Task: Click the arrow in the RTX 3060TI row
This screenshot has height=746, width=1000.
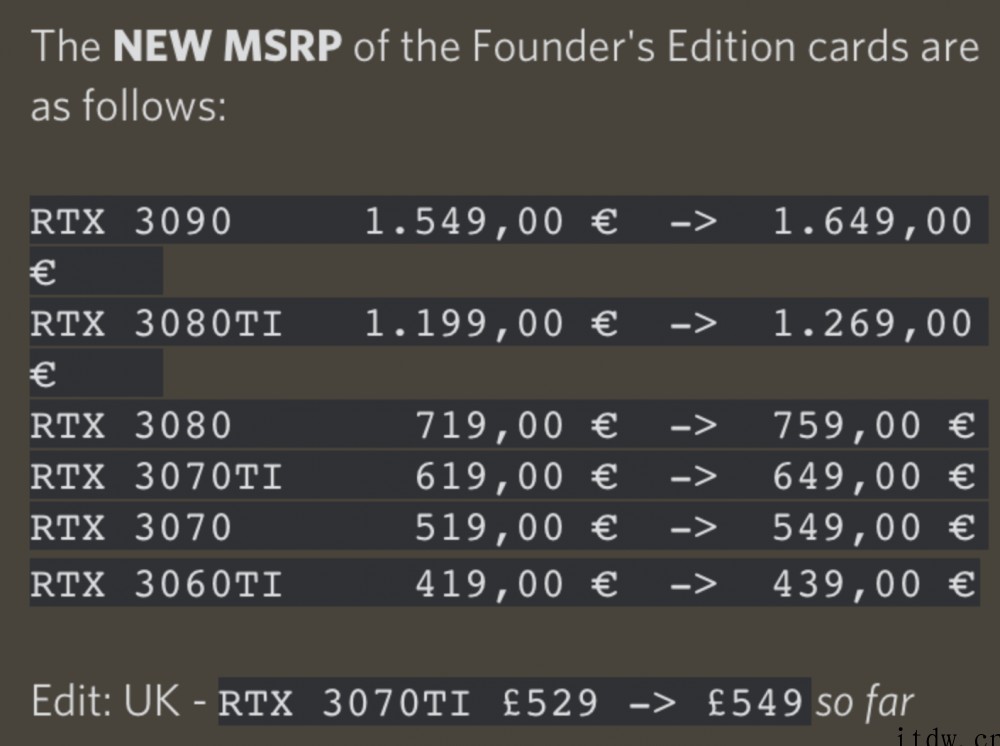Action: [694, 583]
